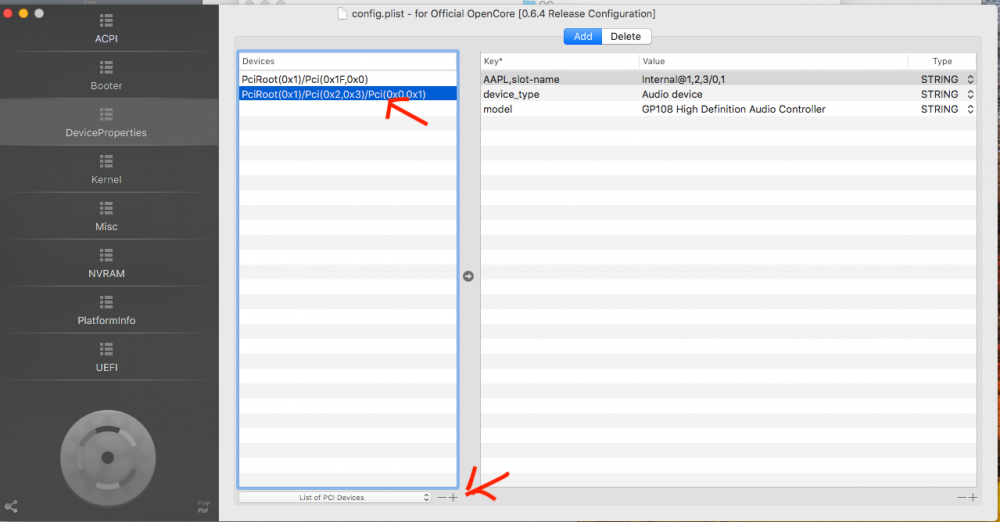Switch to the NVRAM sidebar section
The image size is (1000, 522).
click(107, 264)
